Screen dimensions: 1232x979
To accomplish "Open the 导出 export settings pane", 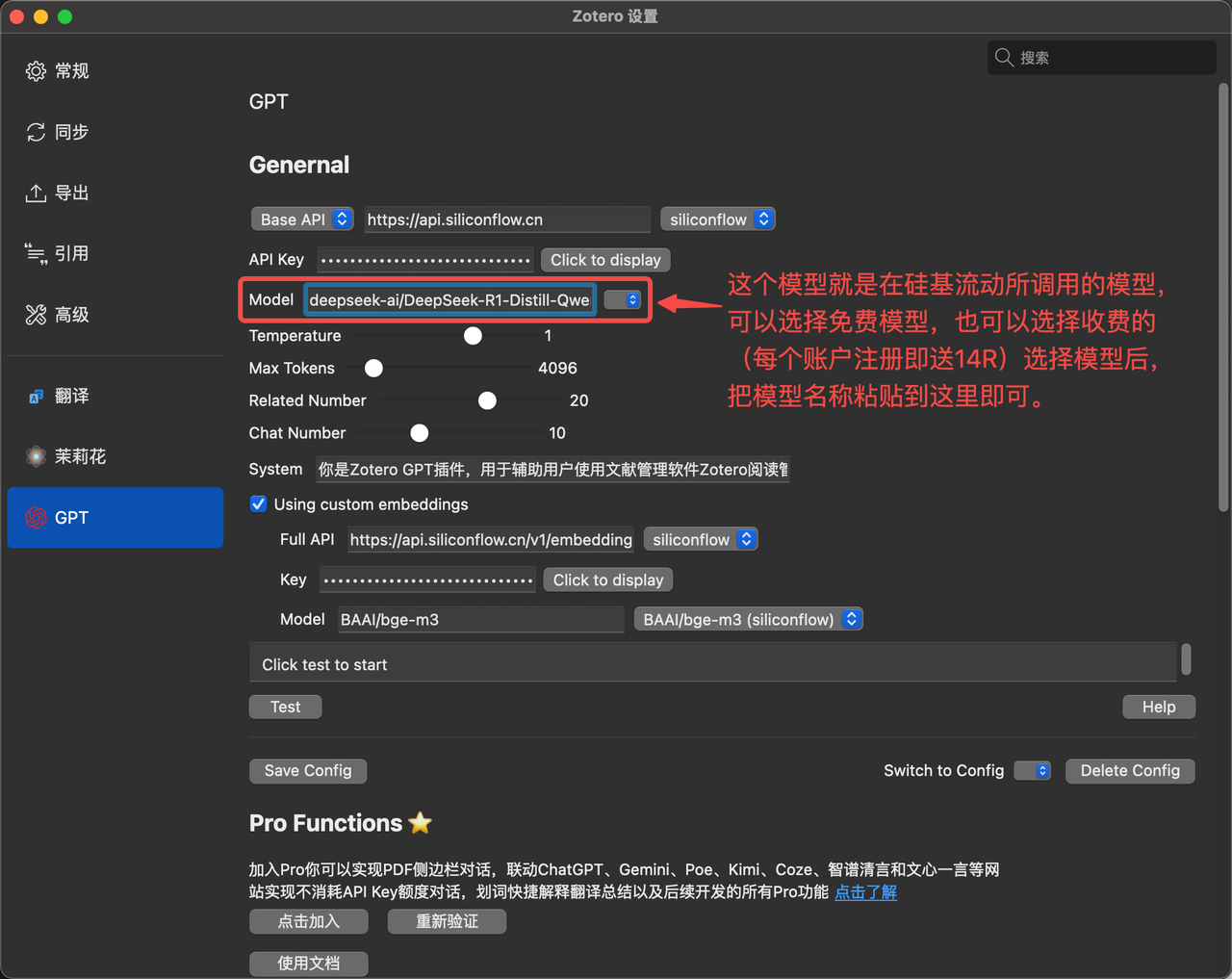I will click(115, 193).
